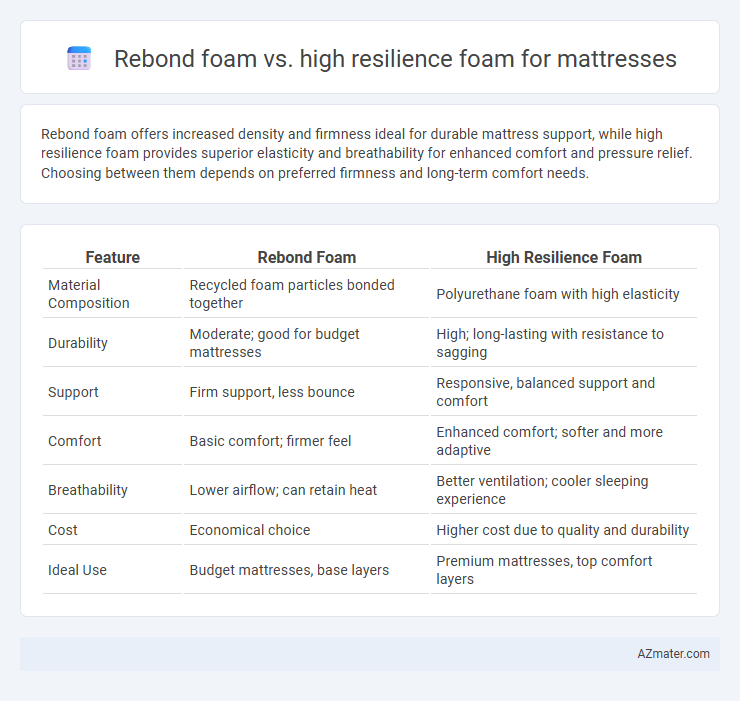The width and height of the screenshot is (740, 701).
Task: Click 'Lower airflow; can retain heat' cell
Action: [283, 490]
